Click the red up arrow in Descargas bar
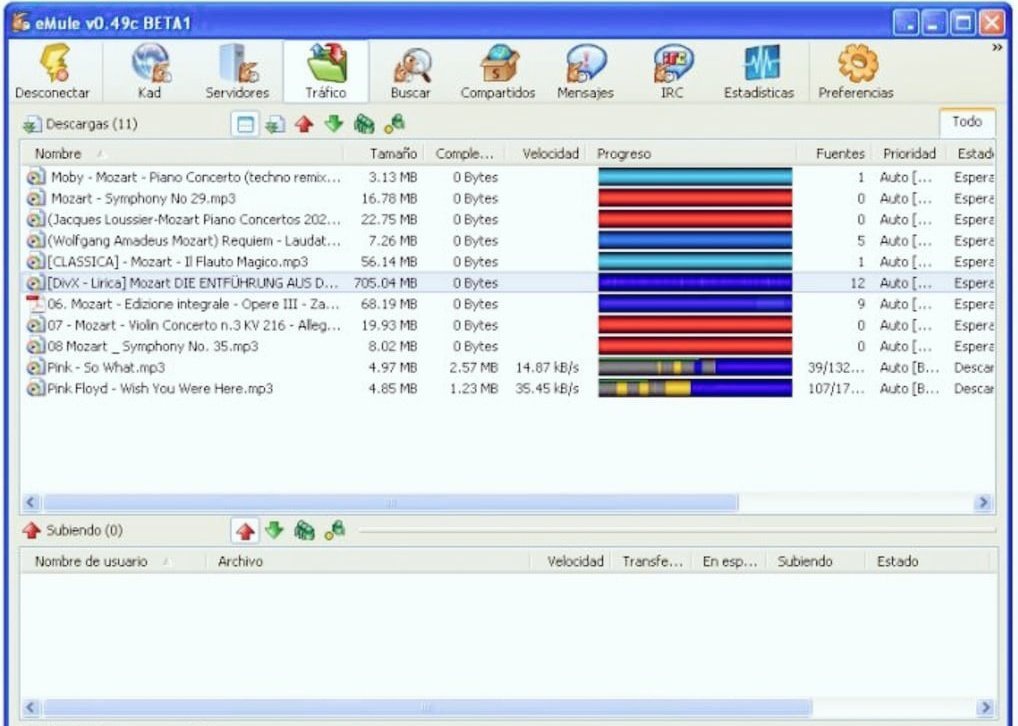Screen dimensions: 1018x726 [x=304, y=123]
